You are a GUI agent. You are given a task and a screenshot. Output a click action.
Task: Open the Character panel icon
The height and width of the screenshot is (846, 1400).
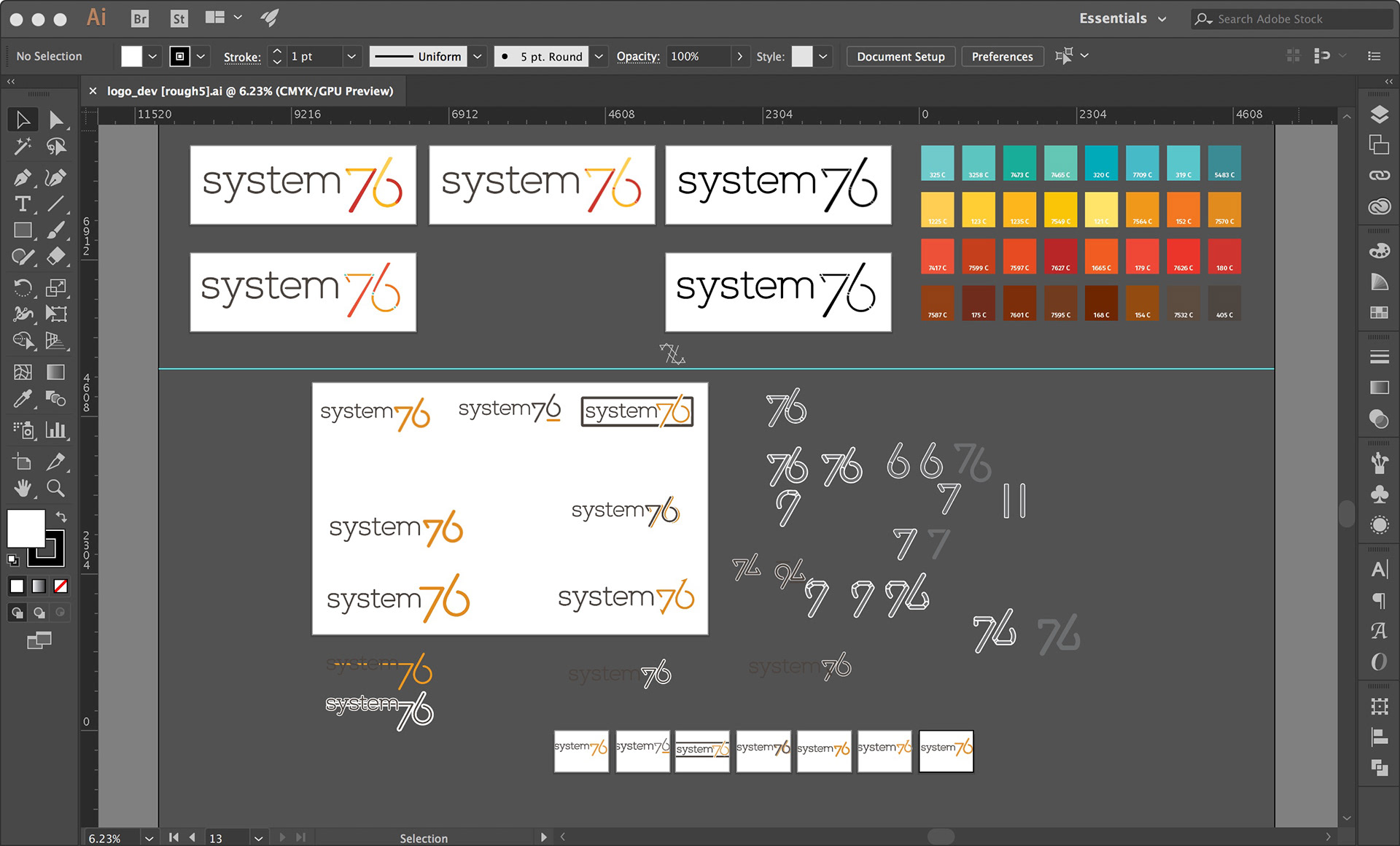click(x=1379, y=570)
